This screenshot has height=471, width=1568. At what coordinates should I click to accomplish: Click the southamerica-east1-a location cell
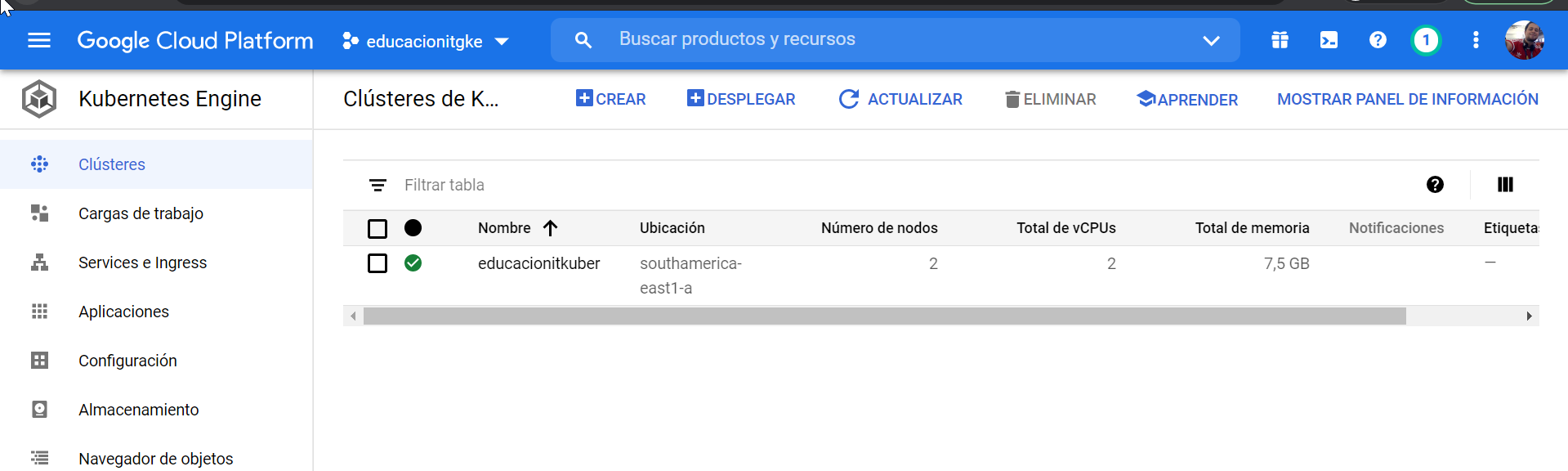pyautogui.click(x=690, y=276)
